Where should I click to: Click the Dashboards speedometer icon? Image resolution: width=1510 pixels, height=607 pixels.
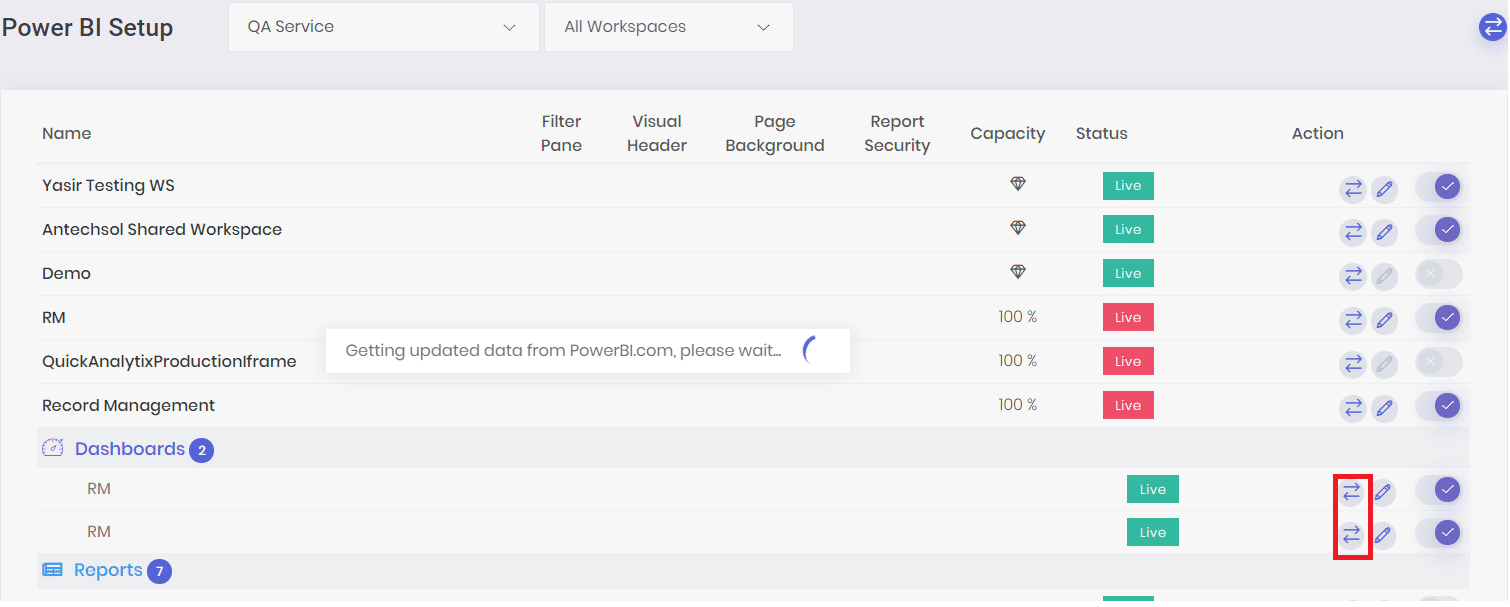51,448
